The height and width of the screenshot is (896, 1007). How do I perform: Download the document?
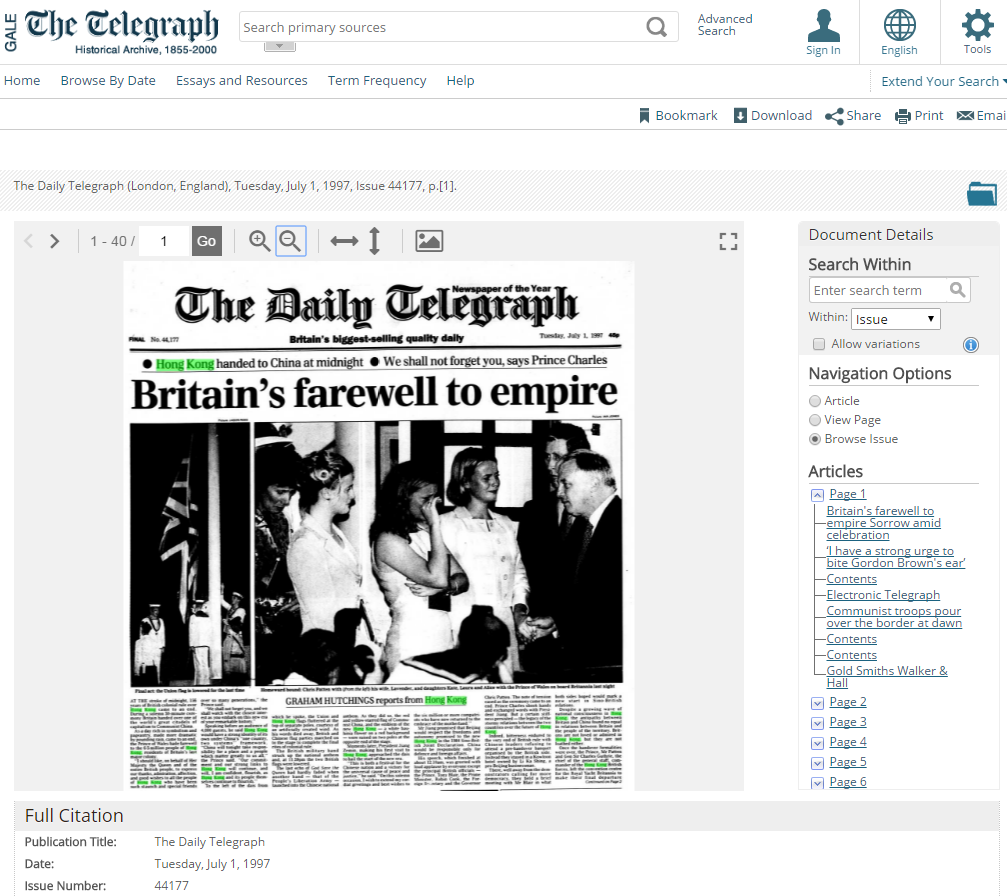pyautogui.click(x=773, y=116)
